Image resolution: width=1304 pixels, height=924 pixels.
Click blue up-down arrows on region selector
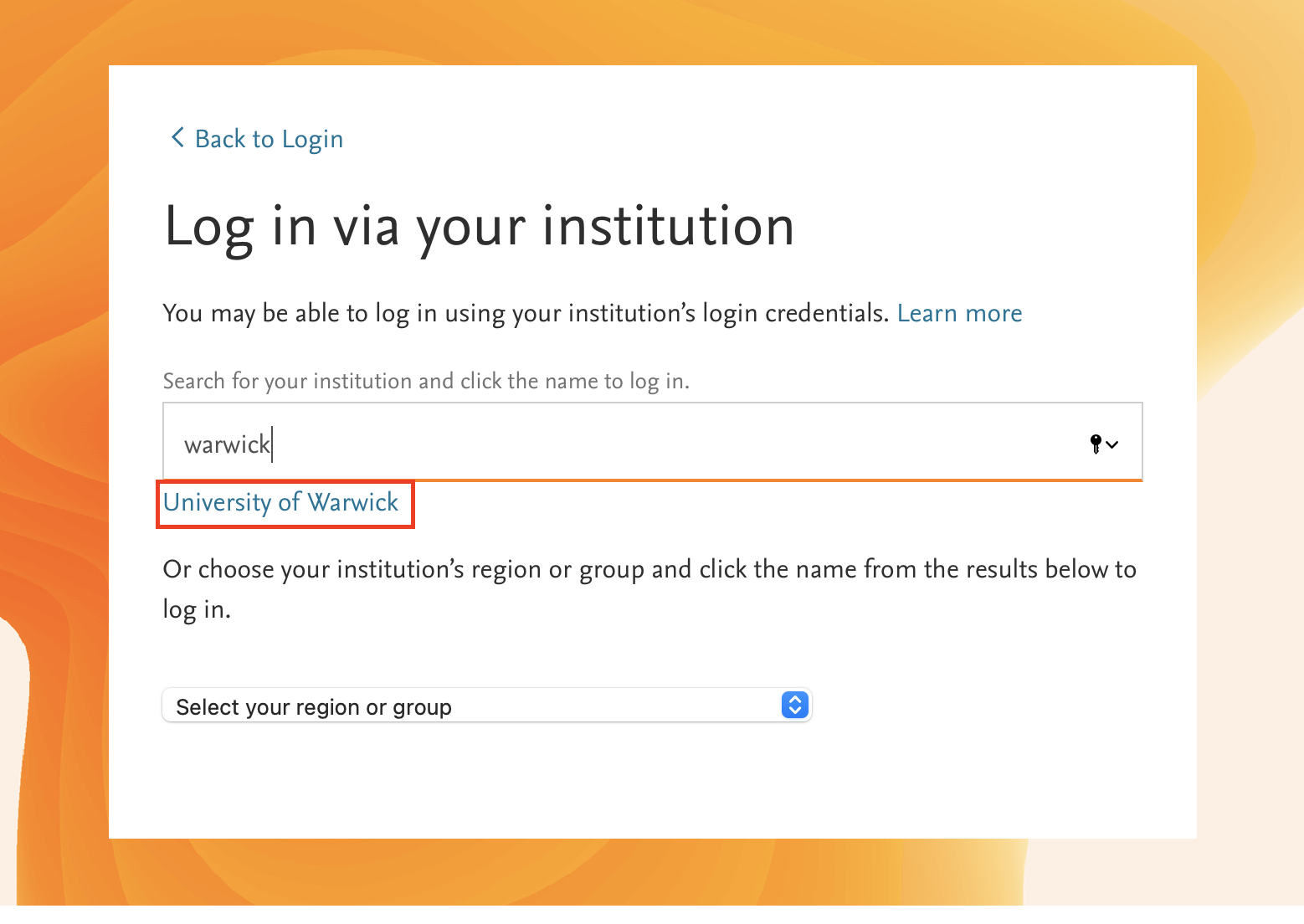click(794, 706)
